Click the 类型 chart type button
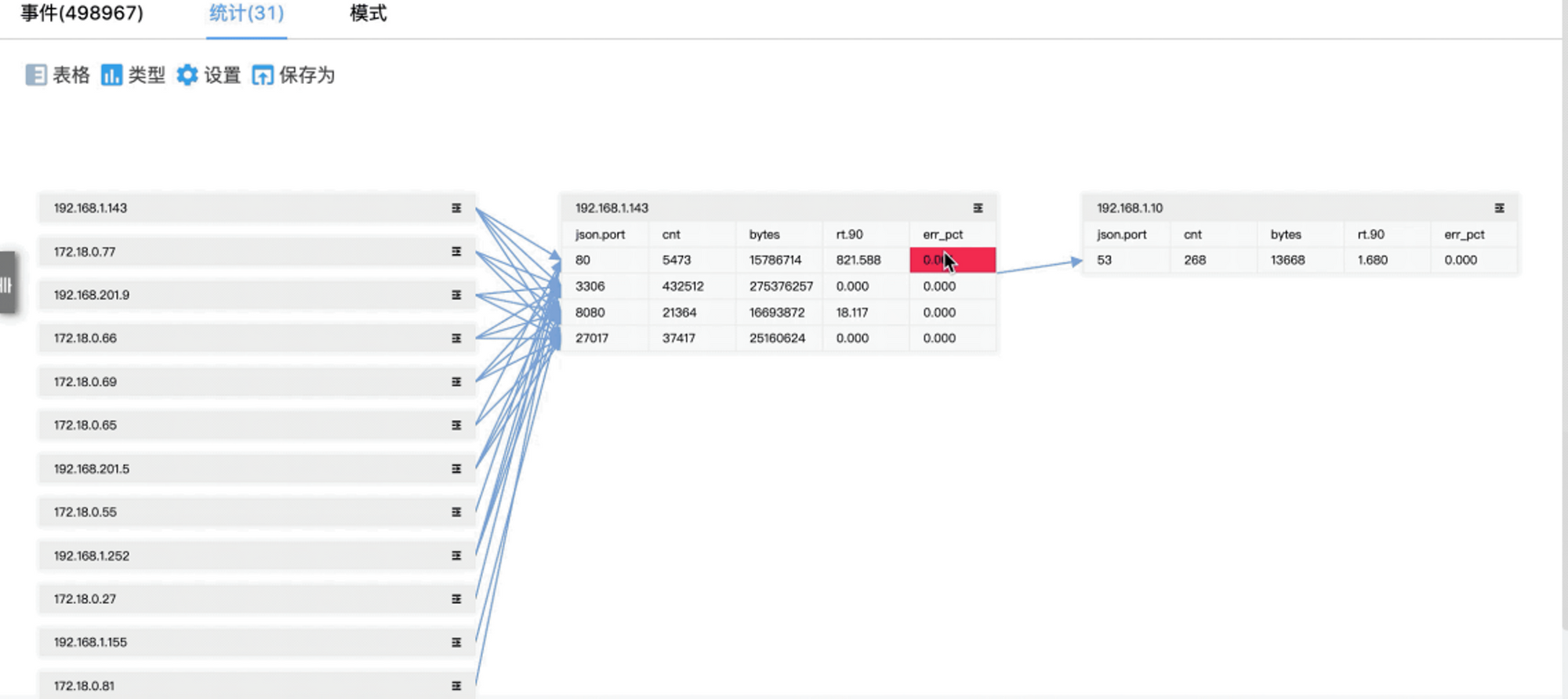 click(x=133, y=75)
